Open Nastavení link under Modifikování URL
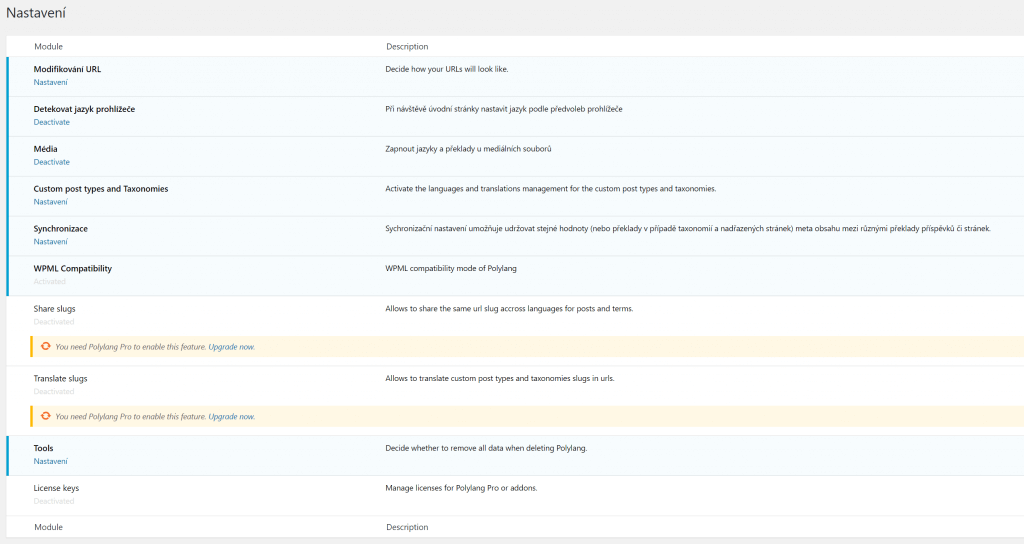Screen dimensions: 1024x544 coord(50,82)
